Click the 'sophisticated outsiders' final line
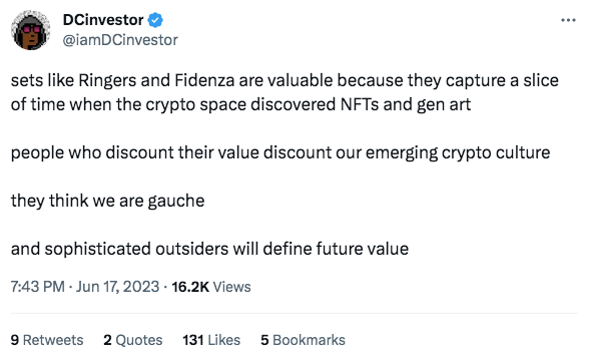590x360 pixels. 210,249
